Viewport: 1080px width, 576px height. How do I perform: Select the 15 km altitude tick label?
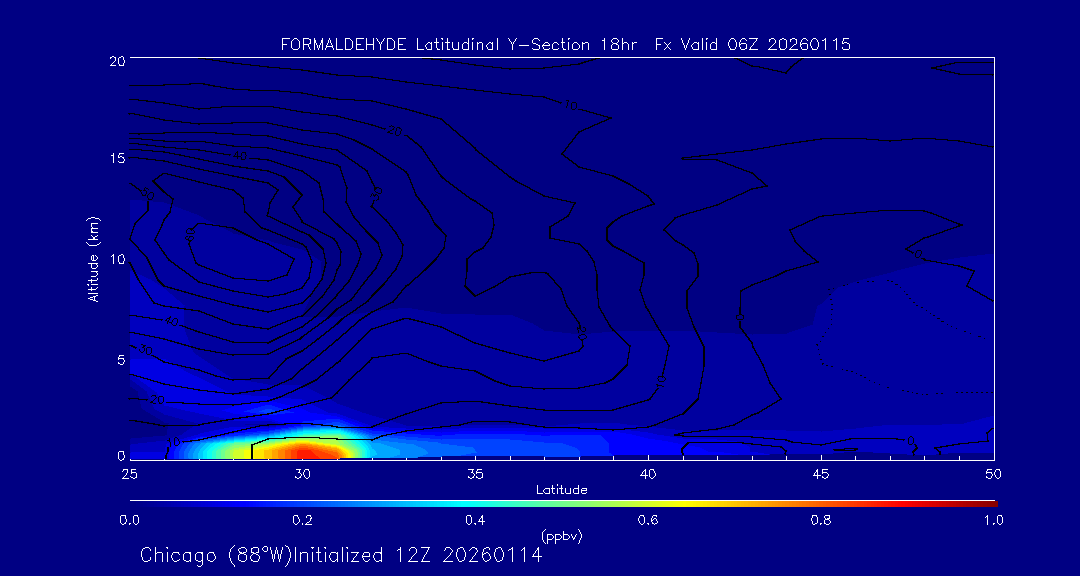point(116,159)
